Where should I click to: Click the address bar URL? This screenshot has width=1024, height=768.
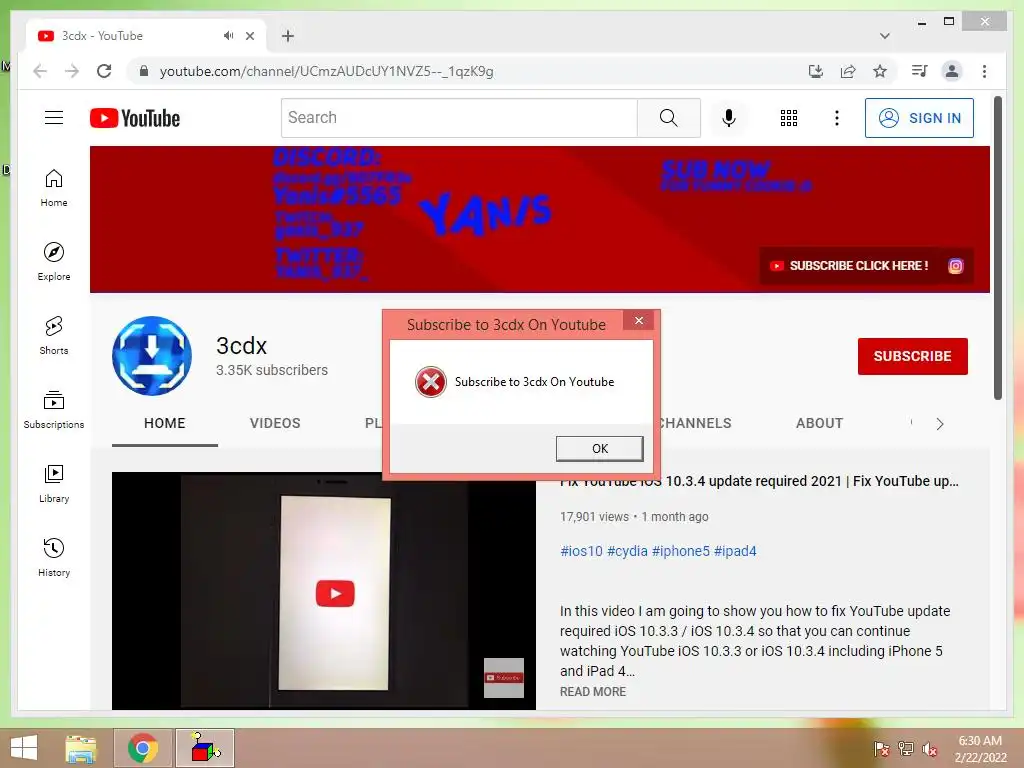(x=327, y=71)
